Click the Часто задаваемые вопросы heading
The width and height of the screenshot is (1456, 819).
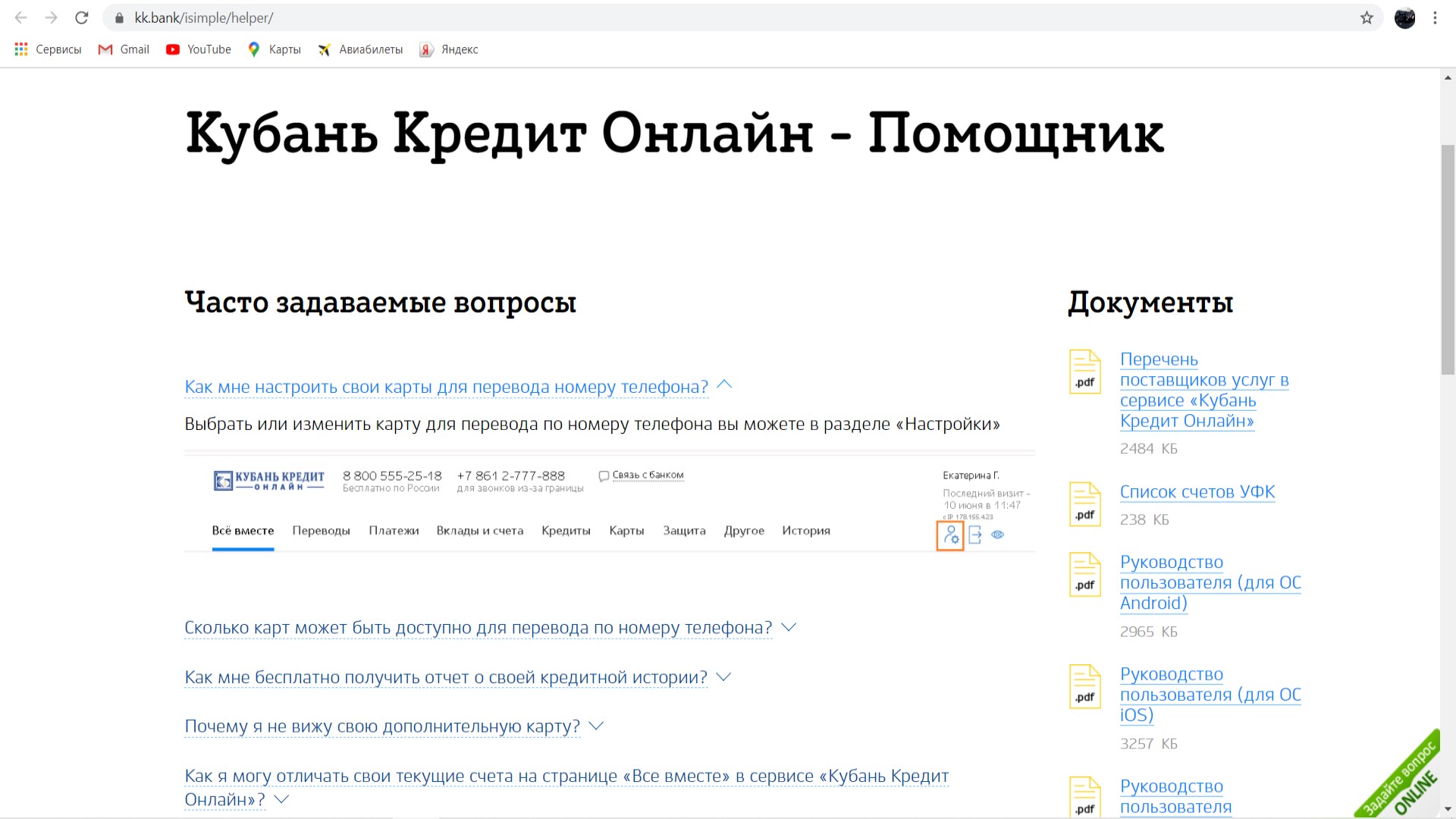[381, 302]
